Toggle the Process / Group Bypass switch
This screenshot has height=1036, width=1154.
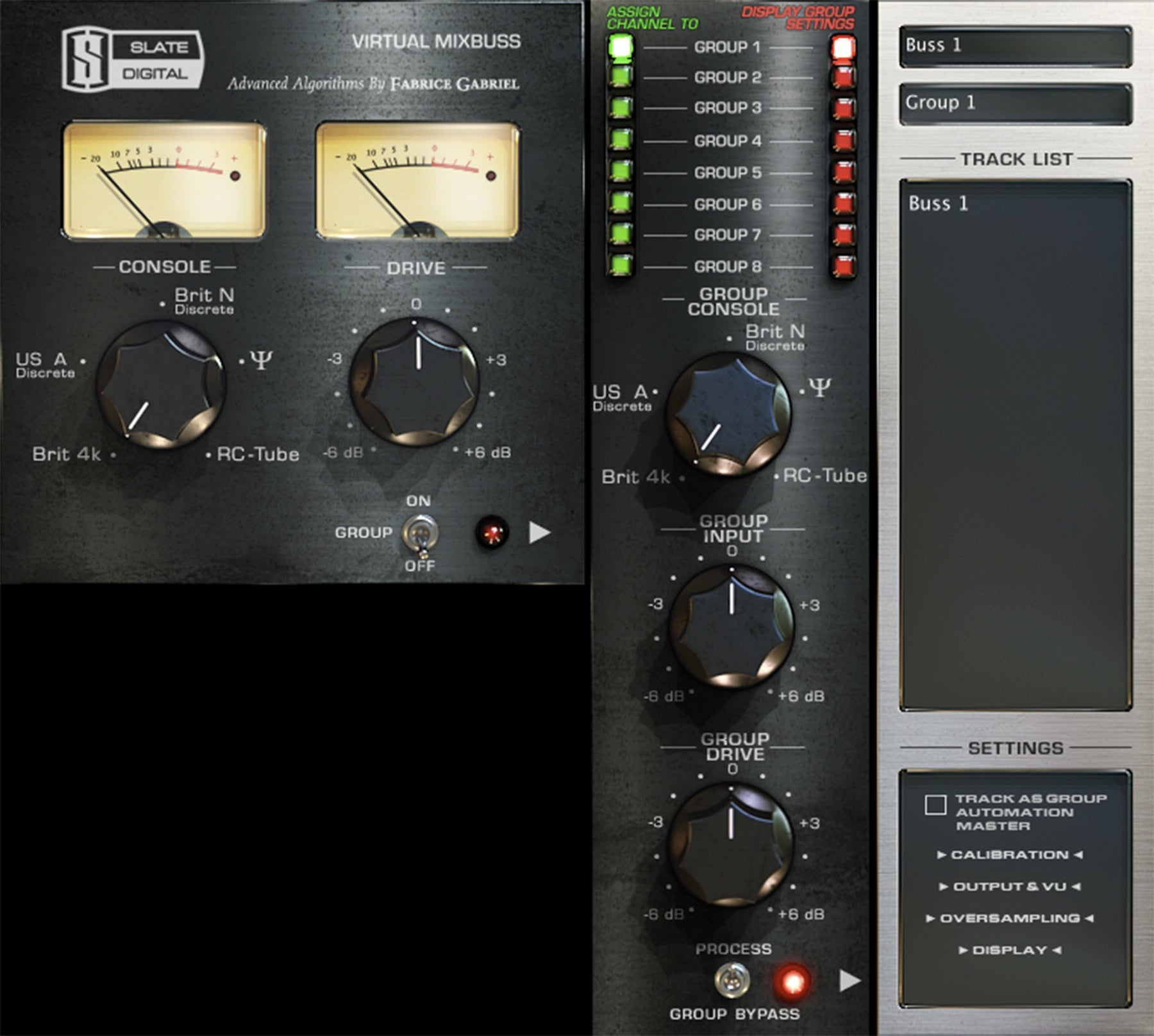pos(732,982)
